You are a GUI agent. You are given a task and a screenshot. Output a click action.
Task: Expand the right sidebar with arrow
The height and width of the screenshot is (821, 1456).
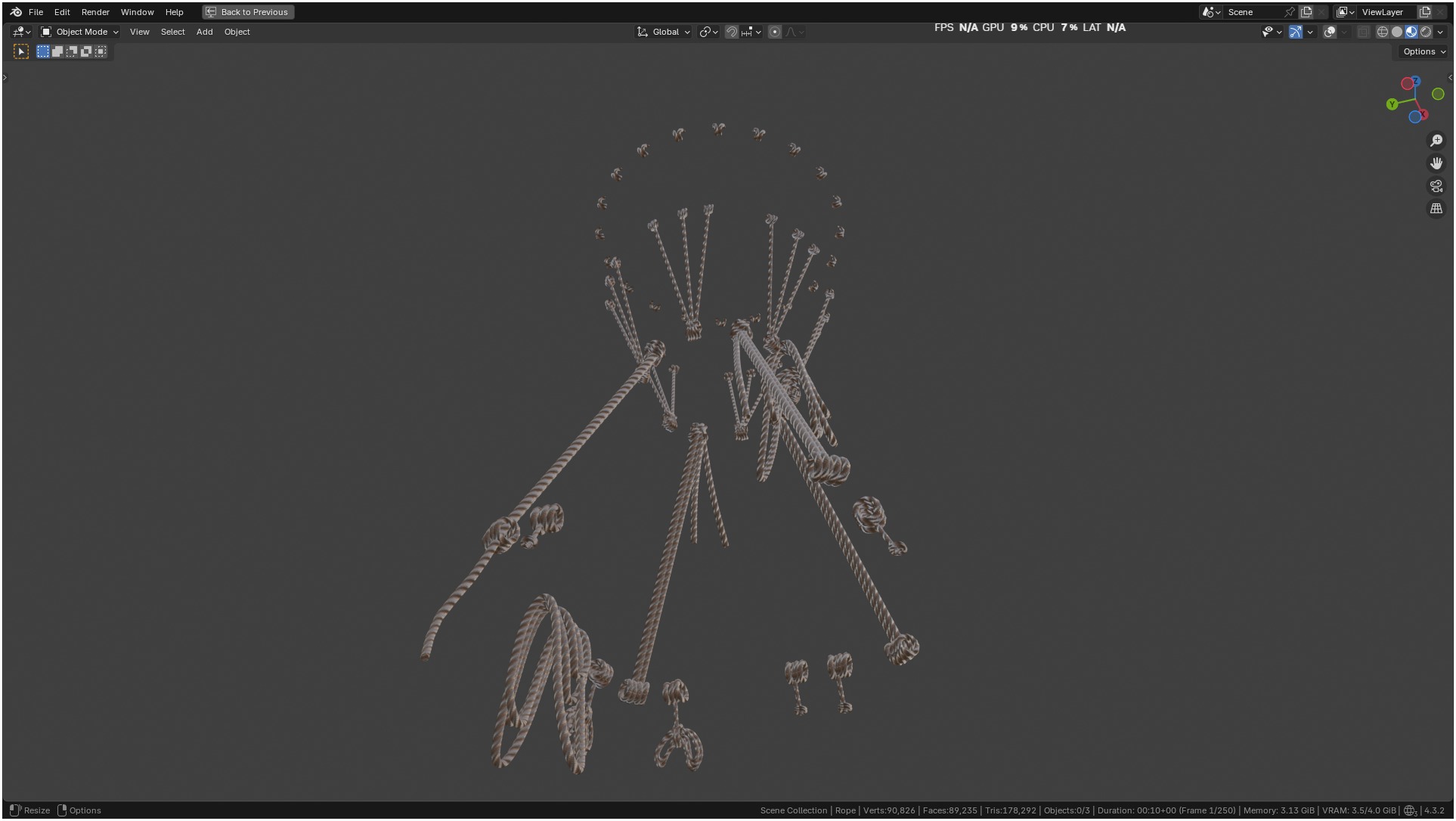click(x=1450, y=77)
